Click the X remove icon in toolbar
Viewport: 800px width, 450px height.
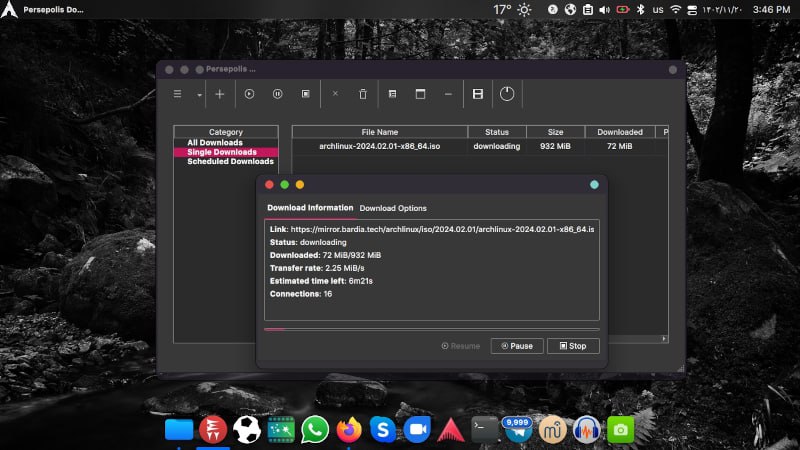[335, 94]
